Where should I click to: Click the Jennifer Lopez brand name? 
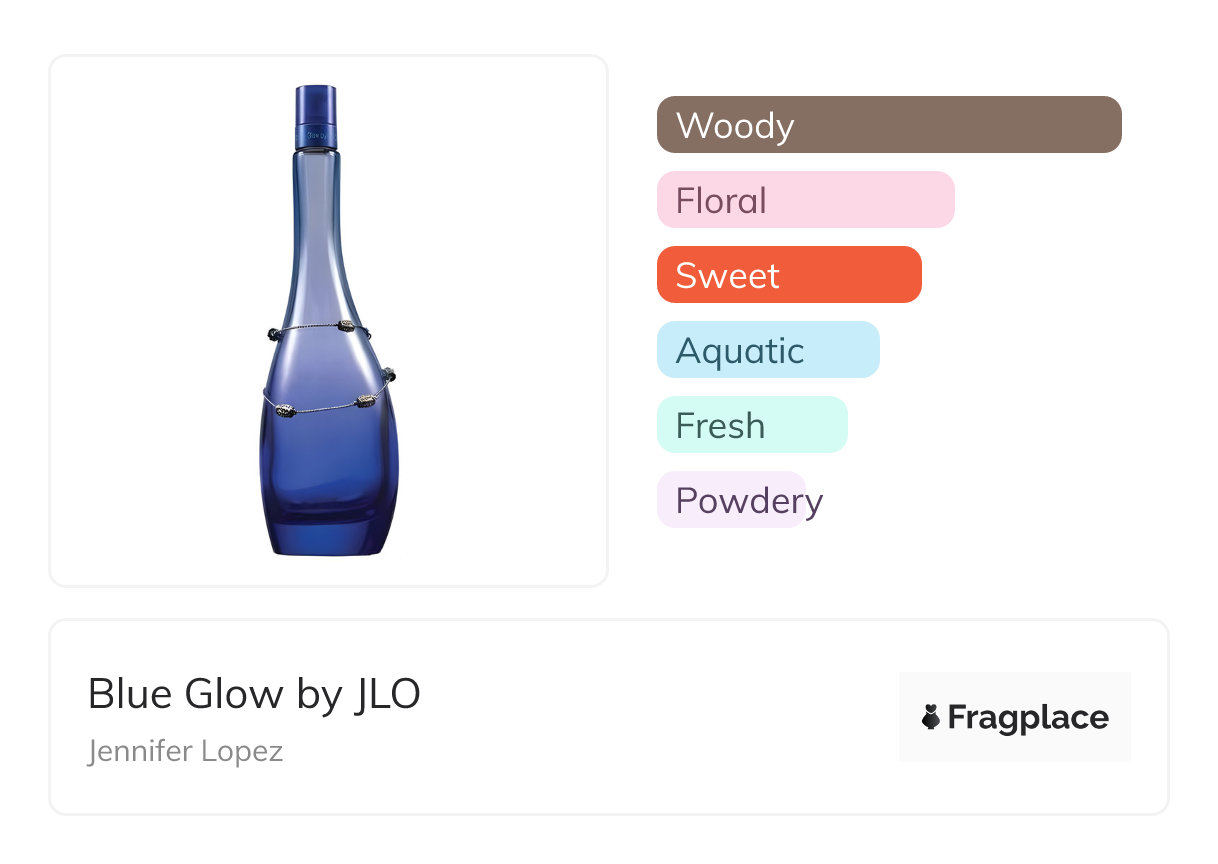tap(185, 750)
